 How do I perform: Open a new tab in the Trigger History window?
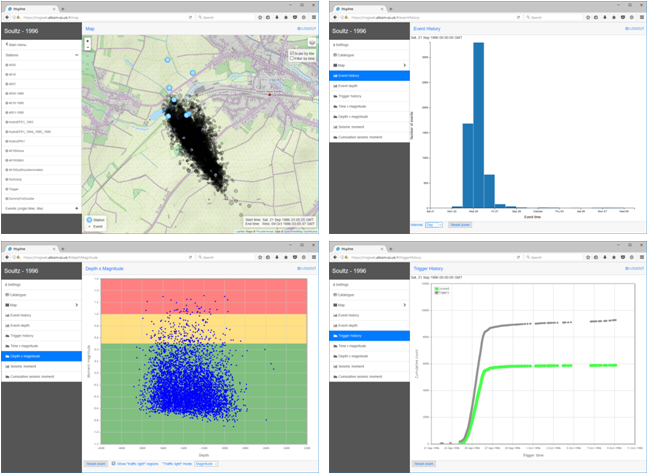391,248
